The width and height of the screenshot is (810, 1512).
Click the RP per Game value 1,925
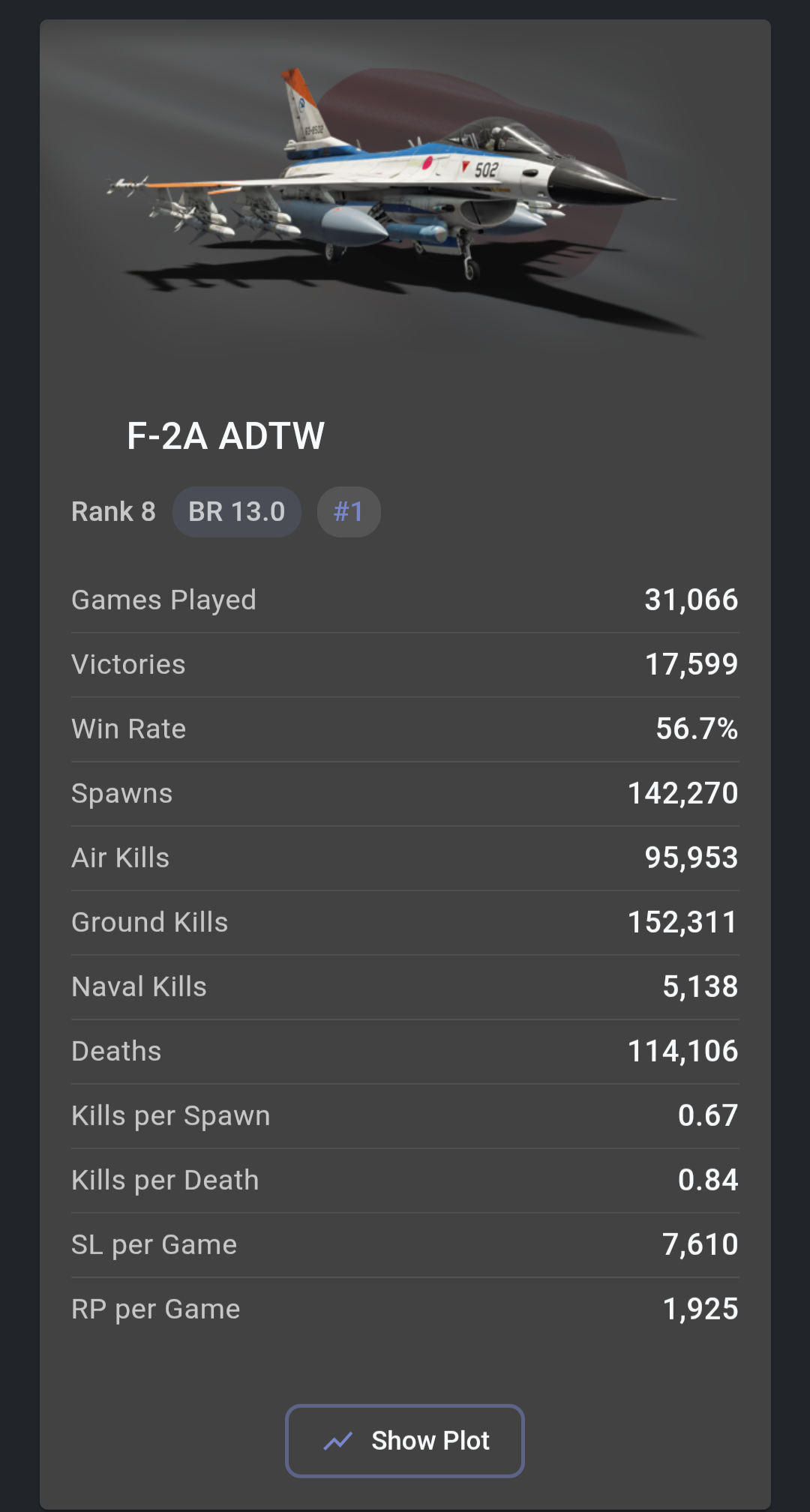click(x=700, y=1309)
